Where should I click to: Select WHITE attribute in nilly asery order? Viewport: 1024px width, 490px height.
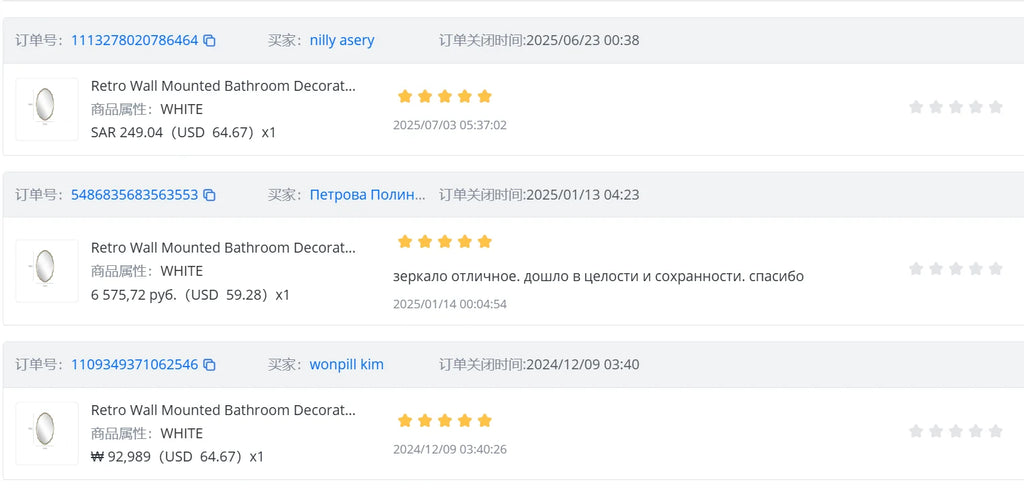point(182,109)
